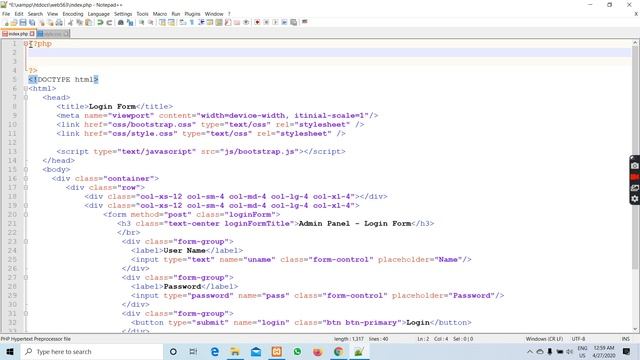
Task: Open the Language menu
Action: (98, 14)
